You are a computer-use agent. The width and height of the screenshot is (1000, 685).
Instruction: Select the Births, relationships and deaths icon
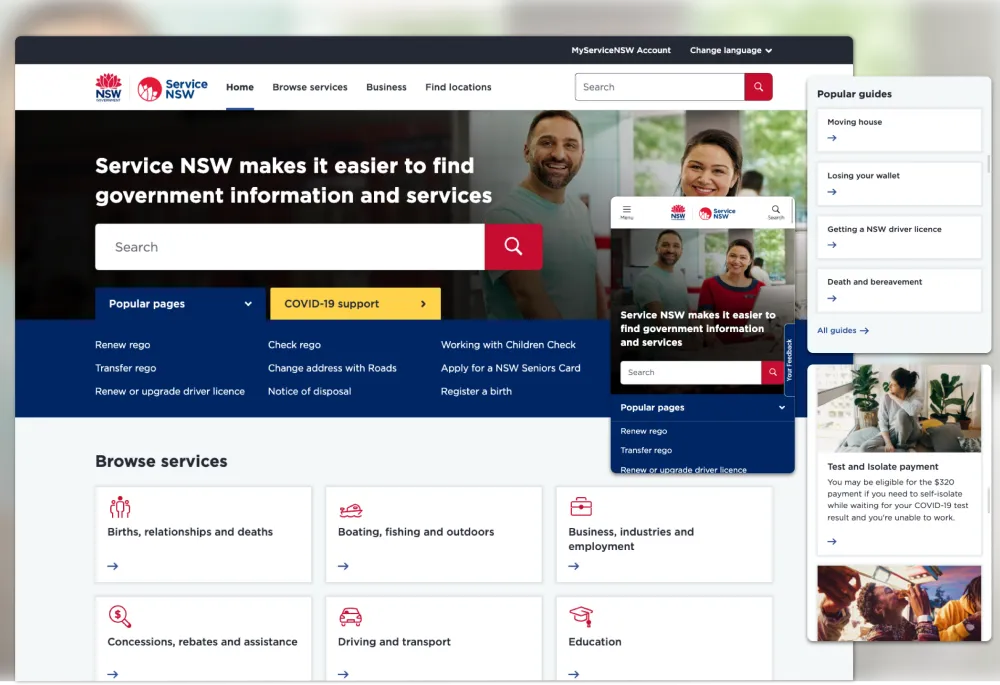point(120,508)
